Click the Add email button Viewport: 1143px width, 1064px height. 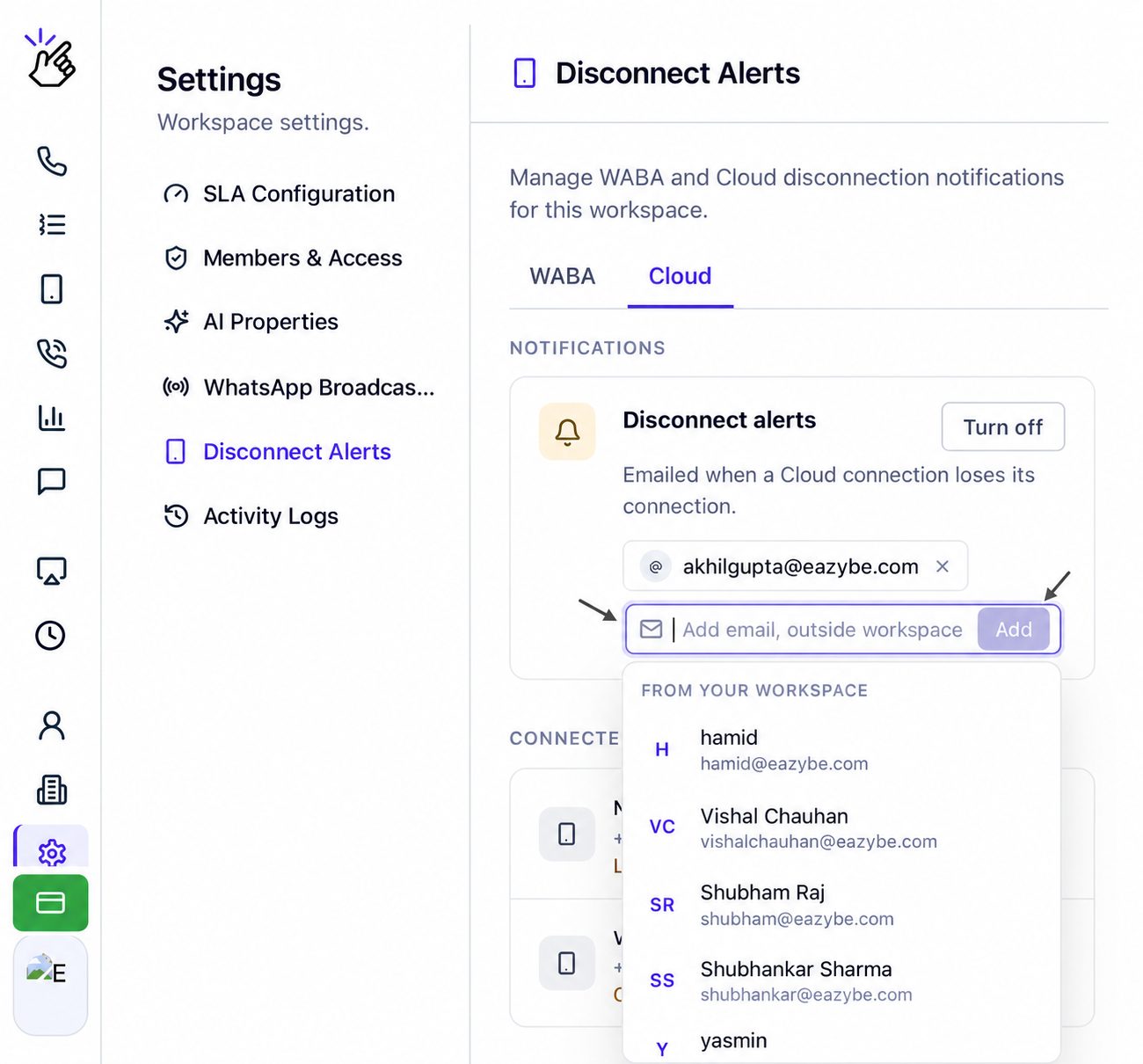[x=1014, y=630]
